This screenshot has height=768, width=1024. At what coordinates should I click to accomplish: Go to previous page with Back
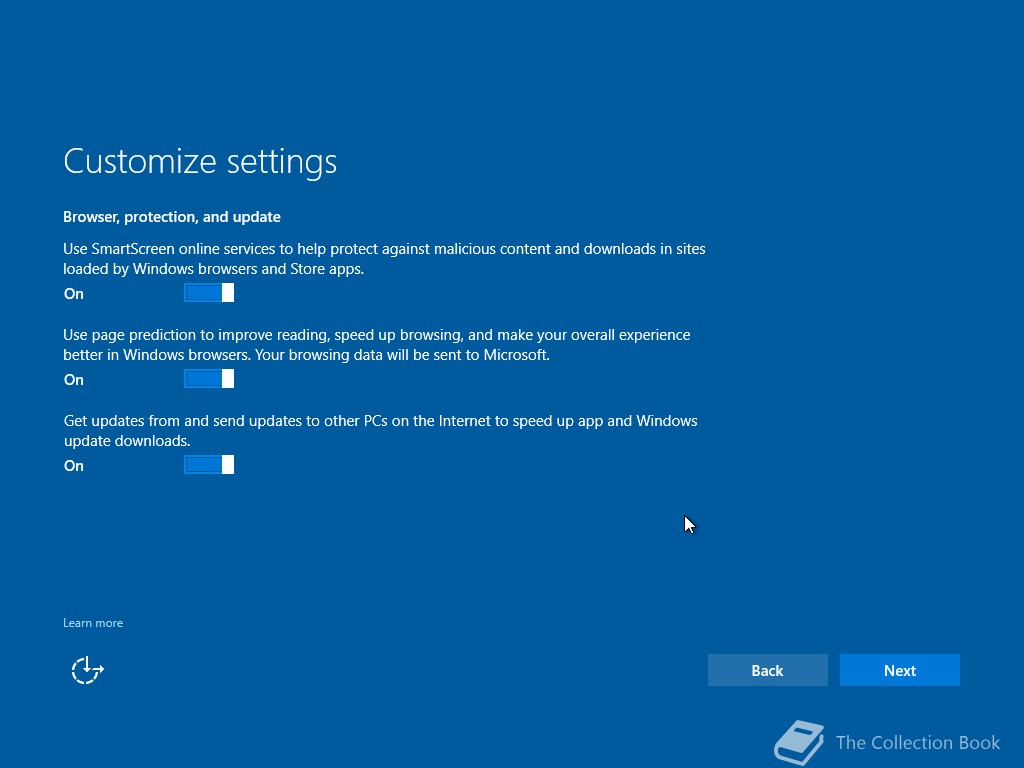click(x=767, y=670)
